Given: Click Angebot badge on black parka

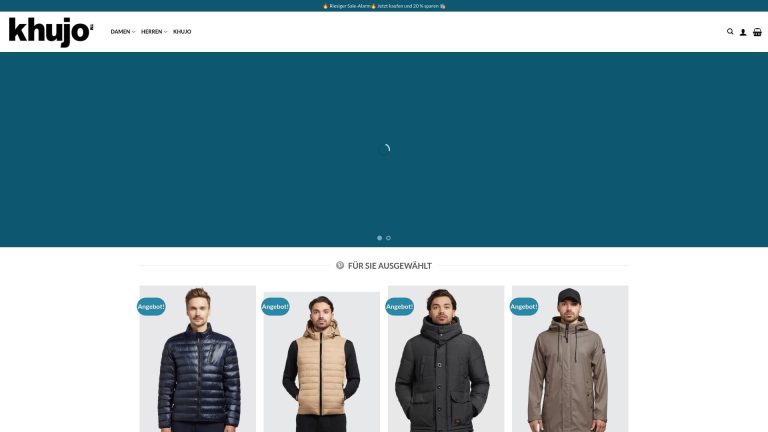Looking at the screenshot, I should [400, 307].
